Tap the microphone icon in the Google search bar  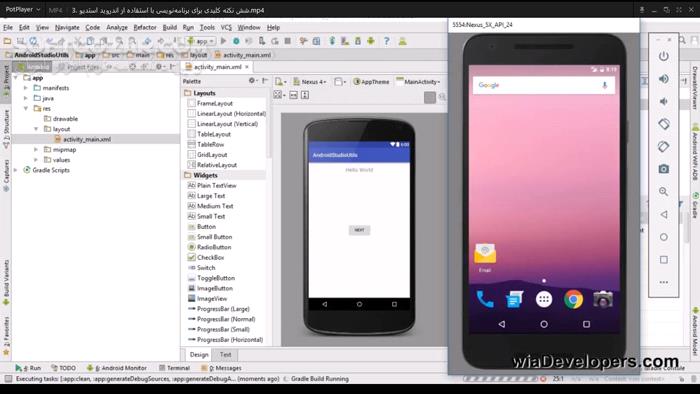pyautogui.click(x=604, y=85)
